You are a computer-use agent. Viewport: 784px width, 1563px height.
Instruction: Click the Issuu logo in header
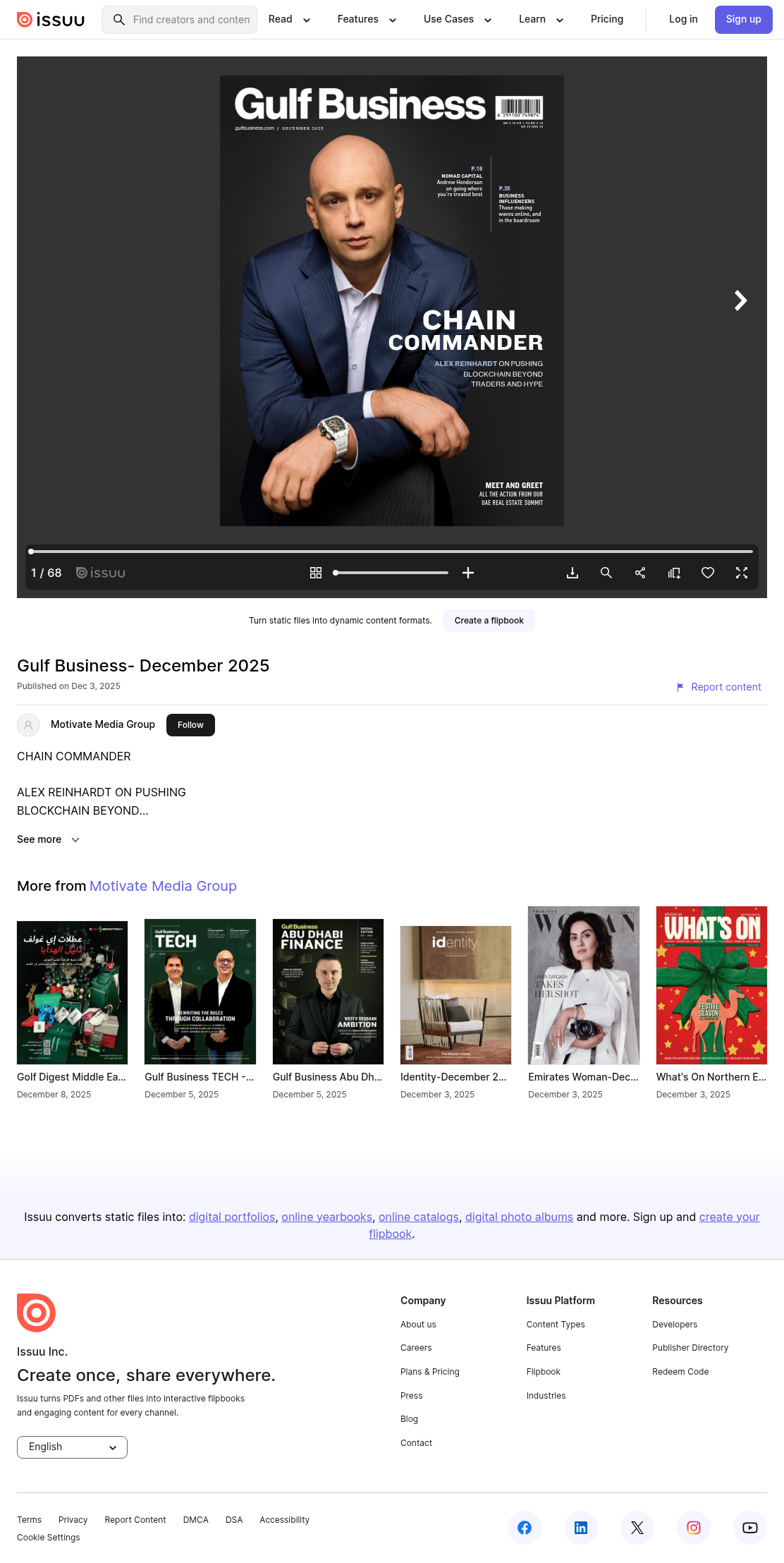[51, 20]
